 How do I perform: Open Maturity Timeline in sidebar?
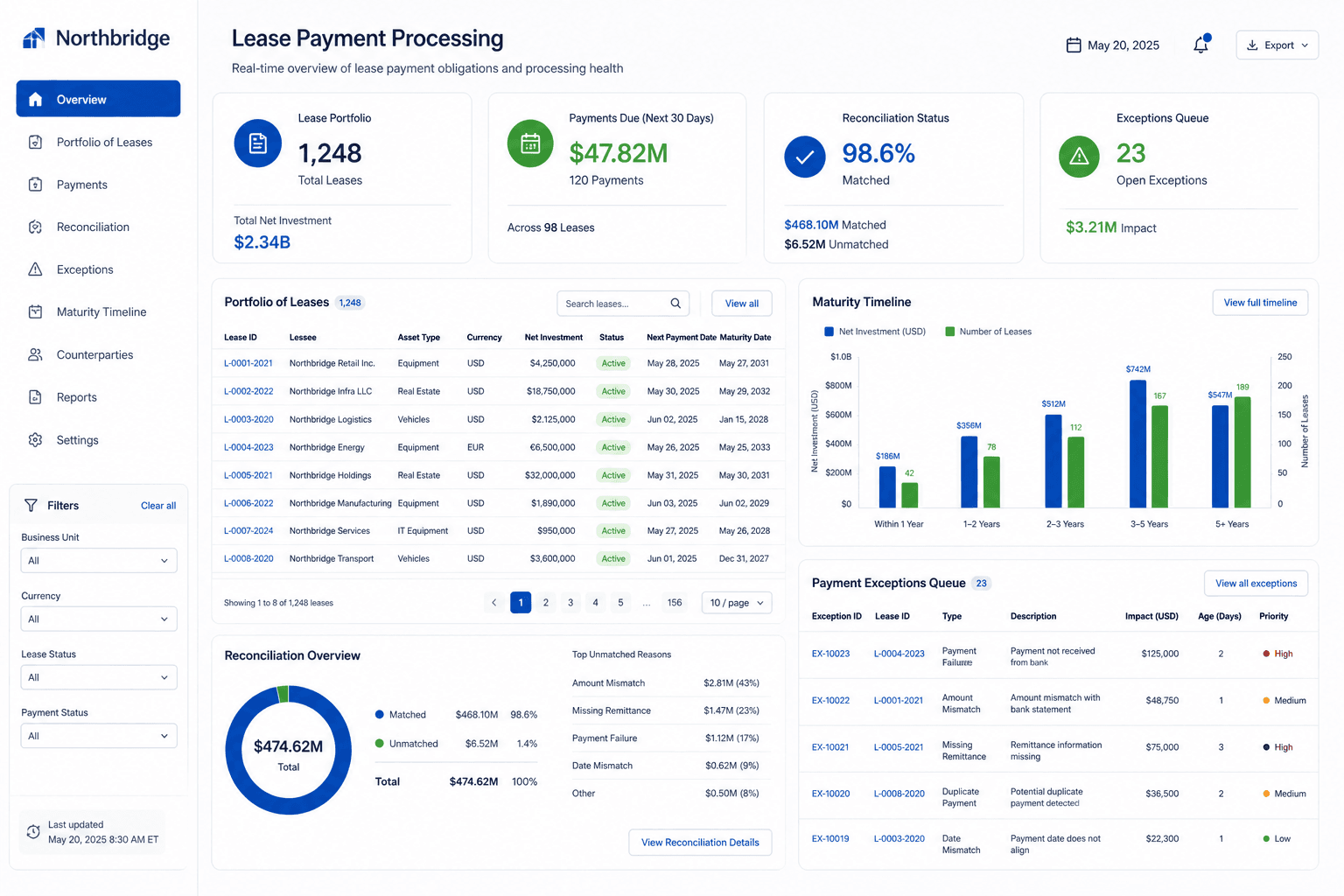101,311
